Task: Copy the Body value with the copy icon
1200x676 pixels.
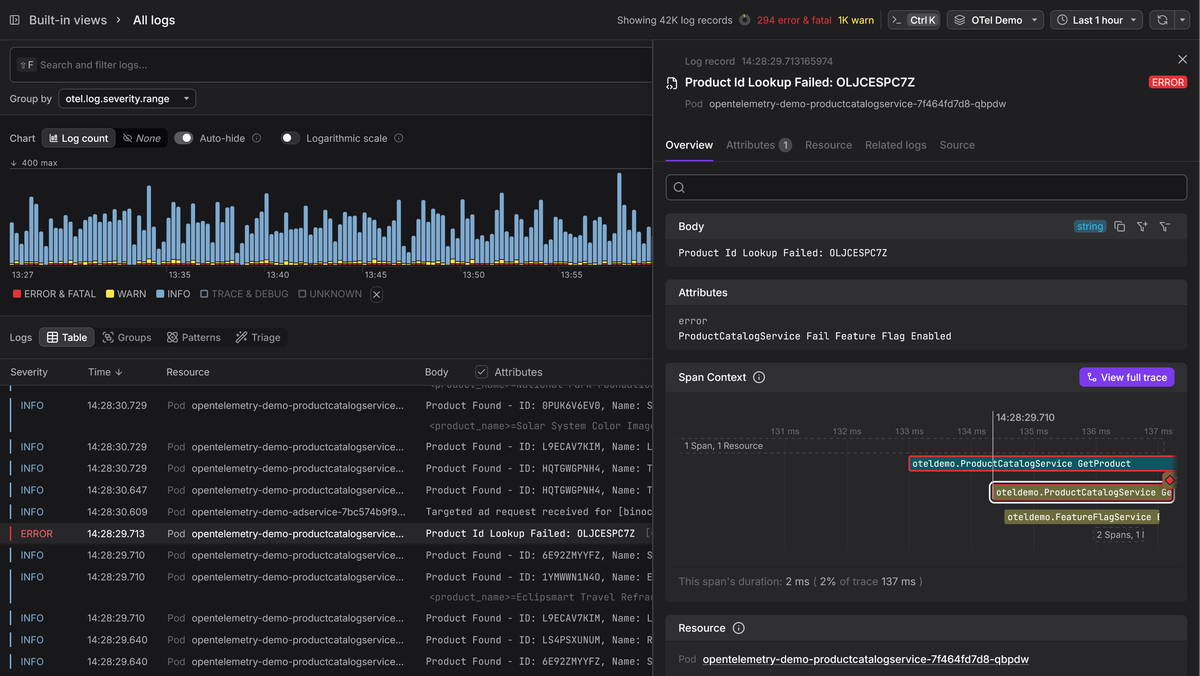Action: (x=1119, y=227)
